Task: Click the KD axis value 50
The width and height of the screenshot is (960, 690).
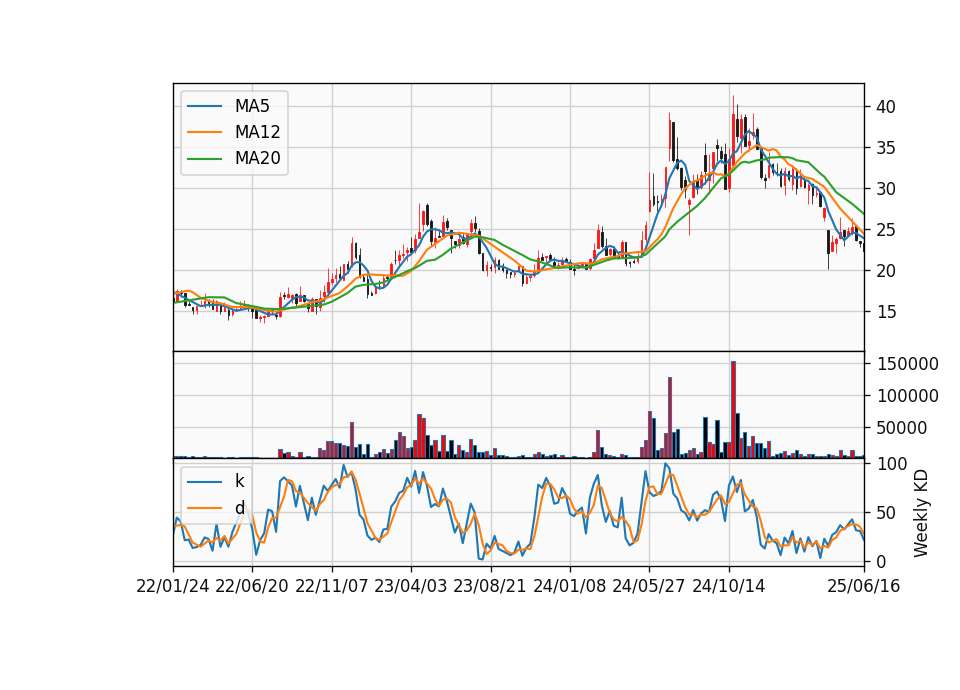Action: pyautogui.click(x=886, y=512)
